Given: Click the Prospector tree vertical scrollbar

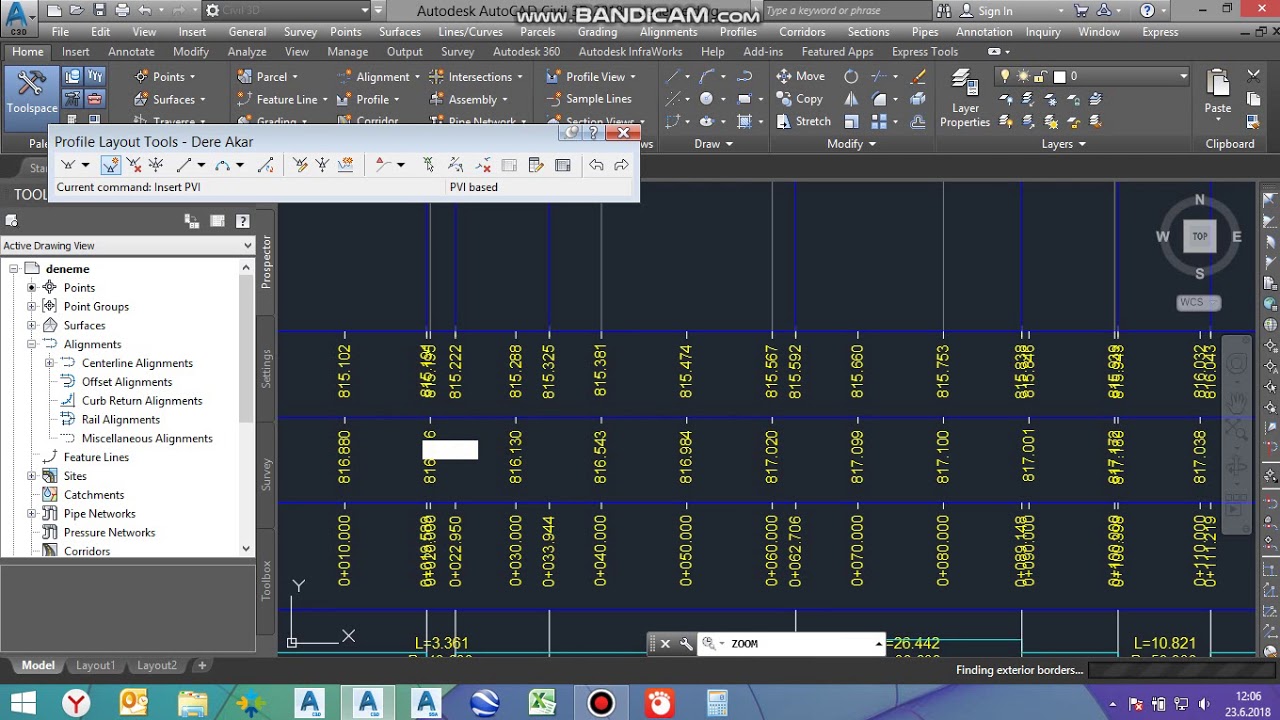Looking at the screenshot, I should point(247,408).
